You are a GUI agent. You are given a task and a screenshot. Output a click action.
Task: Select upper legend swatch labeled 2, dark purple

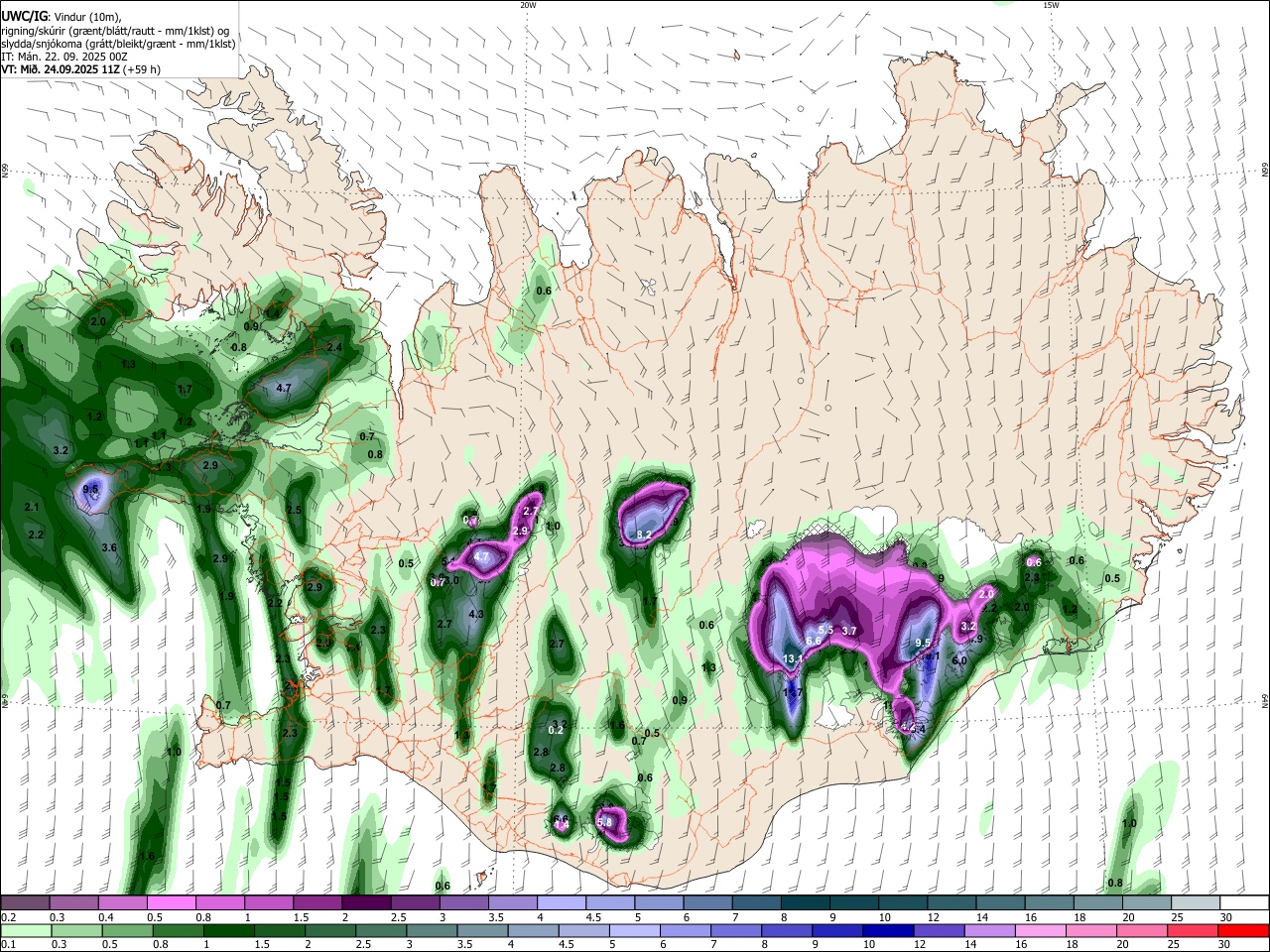click(366, 903)
